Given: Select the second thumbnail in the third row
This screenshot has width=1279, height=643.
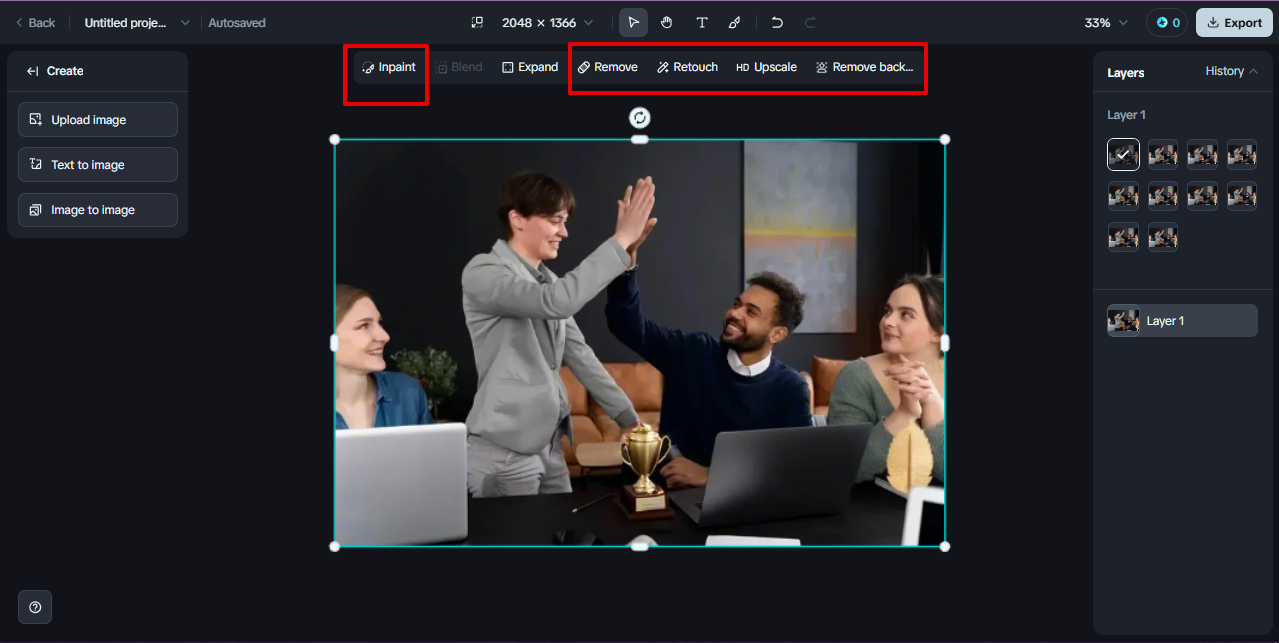Looking at the screenshot, I should 1163,237.
